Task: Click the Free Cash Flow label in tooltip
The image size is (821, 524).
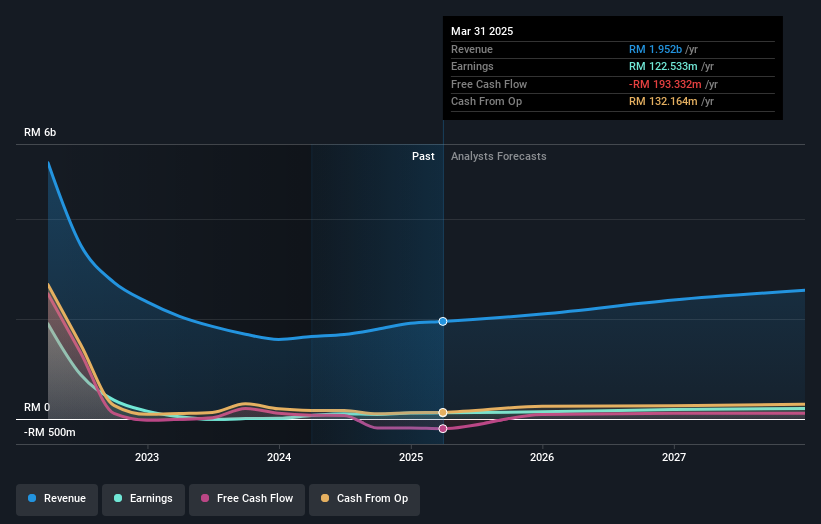Action: click(489, 84)
